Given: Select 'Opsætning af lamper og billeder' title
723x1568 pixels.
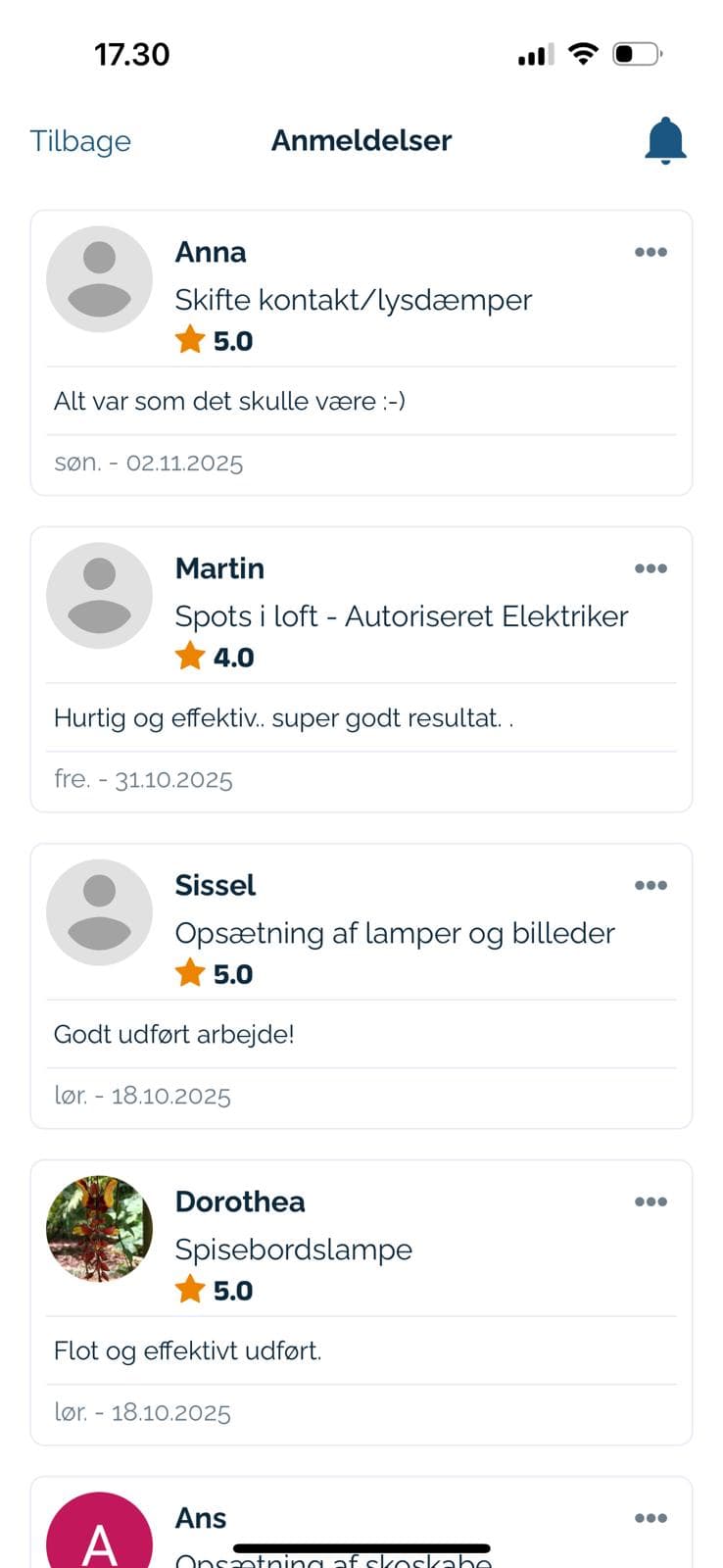Looking at the screenshot, I should point(394,933).
